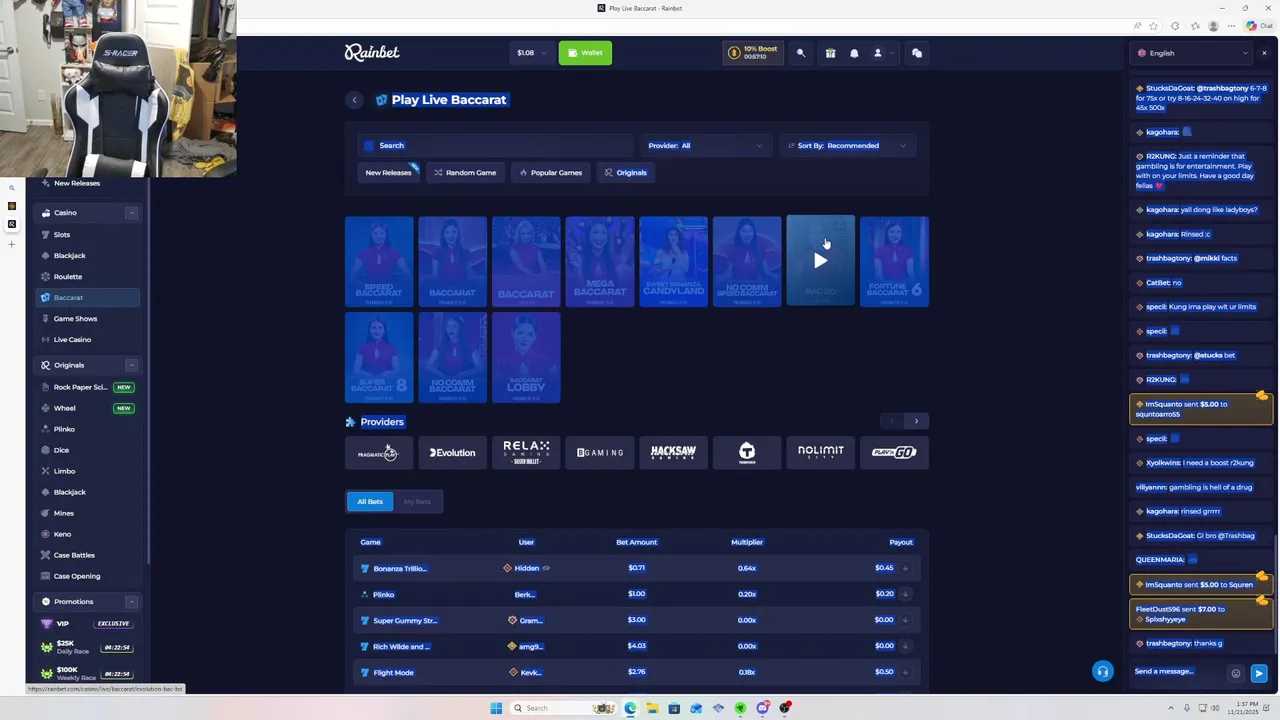Viewport: 1280px width, 720px height.
Task: Expand the Bonanza Trillio... bet row arrow
Action: point(905,568)
